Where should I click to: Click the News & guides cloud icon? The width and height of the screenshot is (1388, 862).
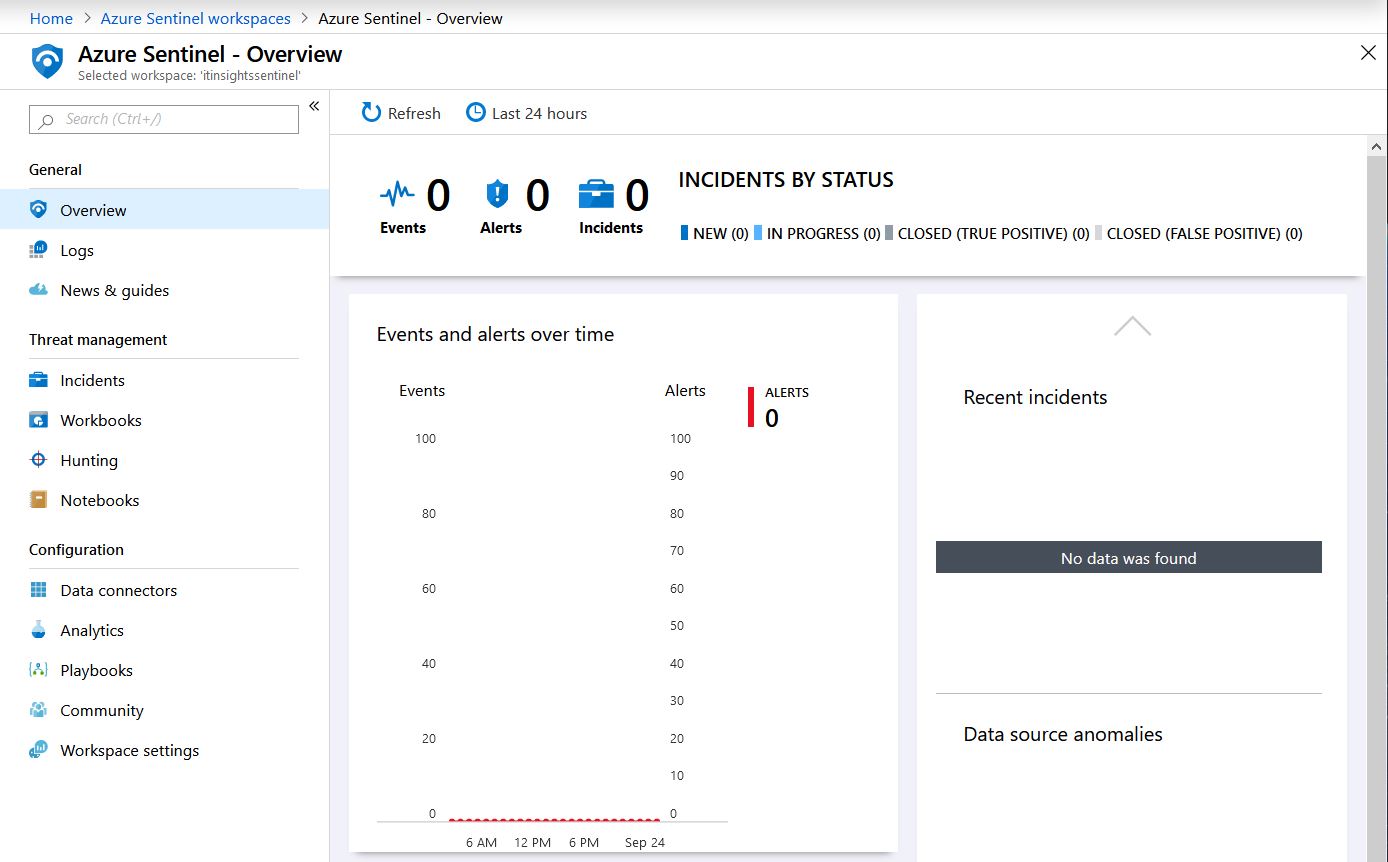point(39,290)
